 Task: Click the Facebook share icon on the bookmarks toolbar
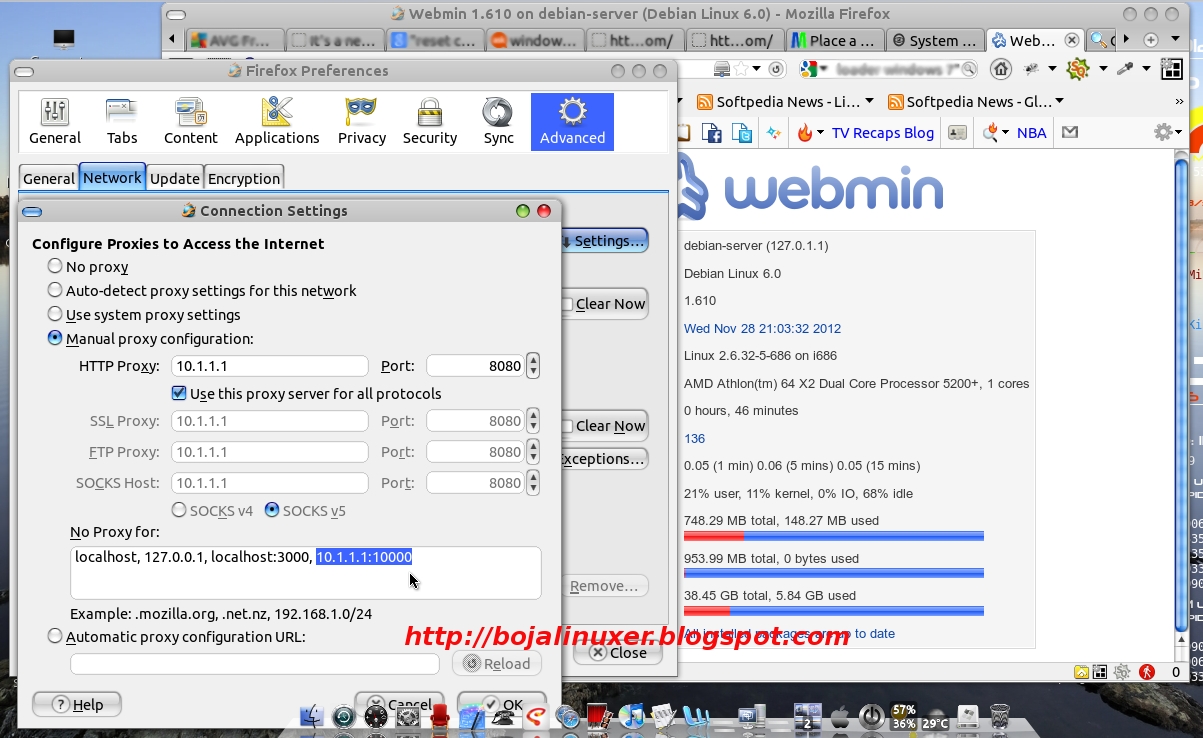714,131
